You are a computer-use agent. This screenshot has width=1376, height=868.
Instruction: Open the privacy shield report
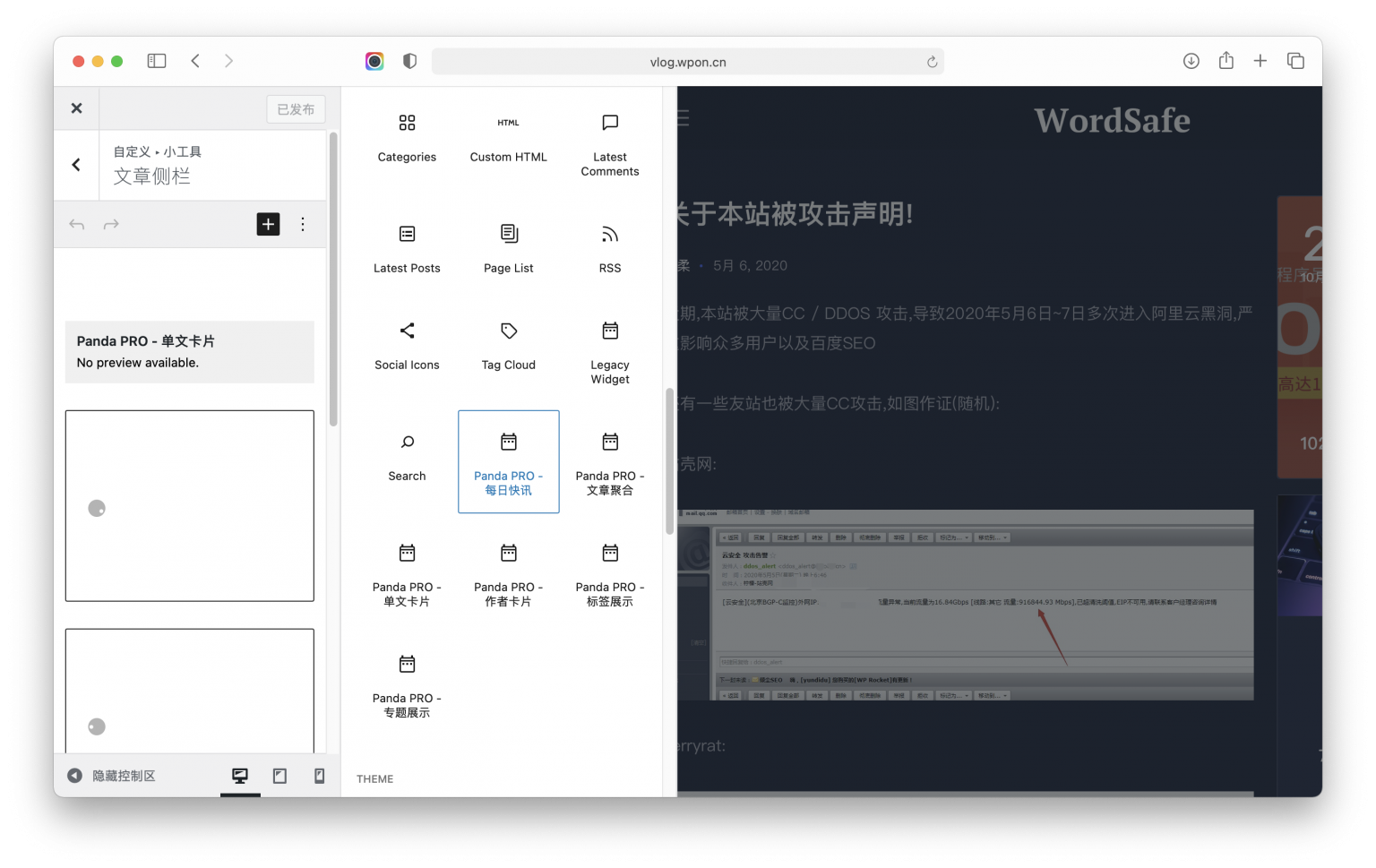(x=409, y=61)
